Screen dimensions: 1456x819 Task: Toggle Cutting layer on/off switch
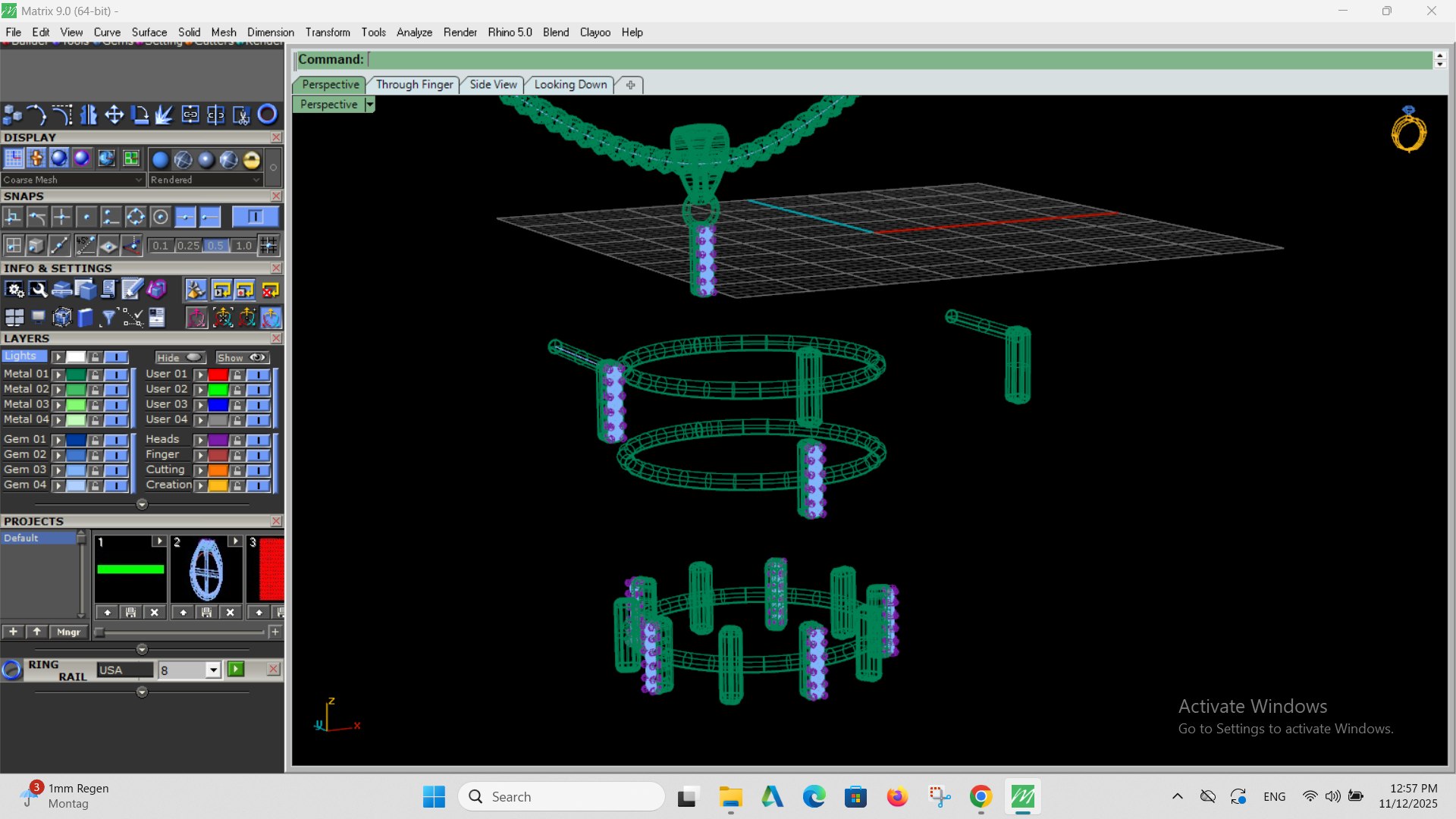point(258,470)
